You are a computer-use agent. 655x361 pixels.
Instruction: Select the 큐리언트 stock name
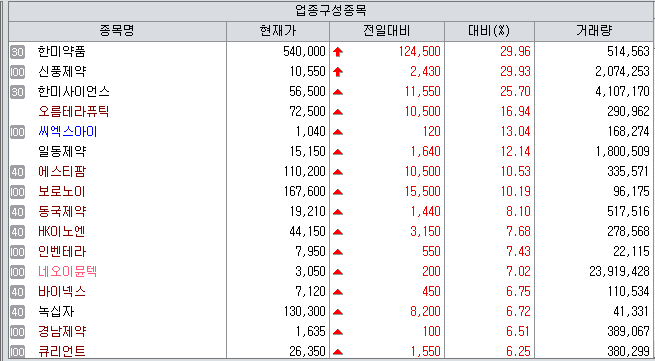[x=61, y=352]
